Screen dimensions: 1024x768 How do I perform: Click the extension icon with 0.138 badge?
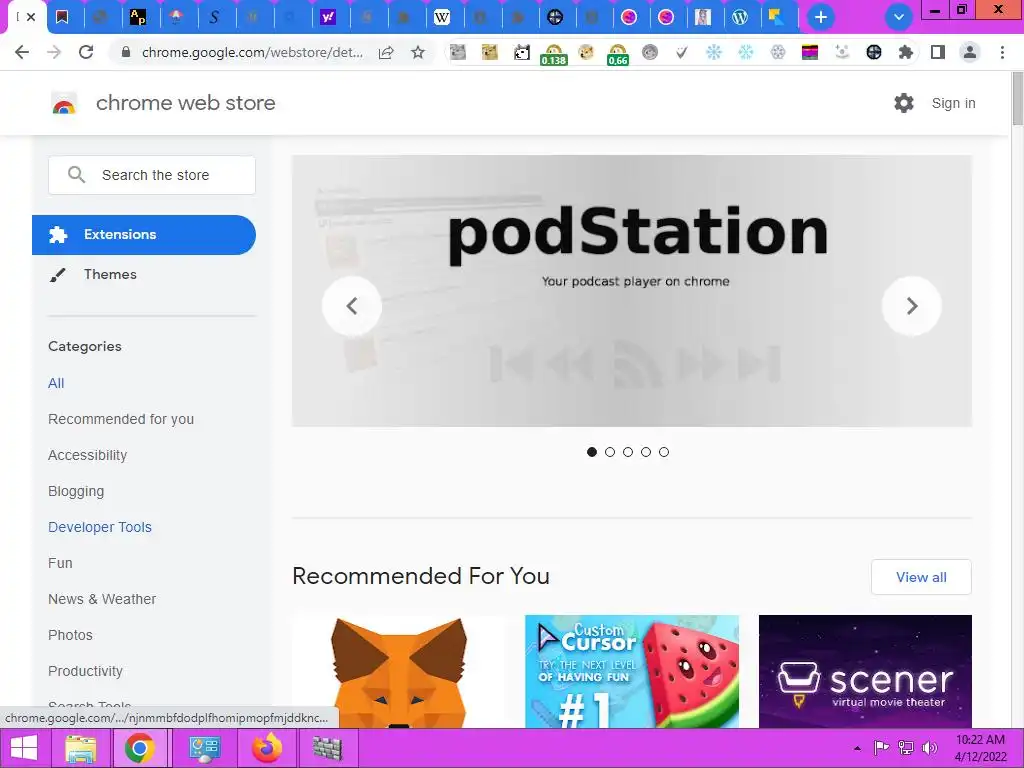tap(553, 54)
